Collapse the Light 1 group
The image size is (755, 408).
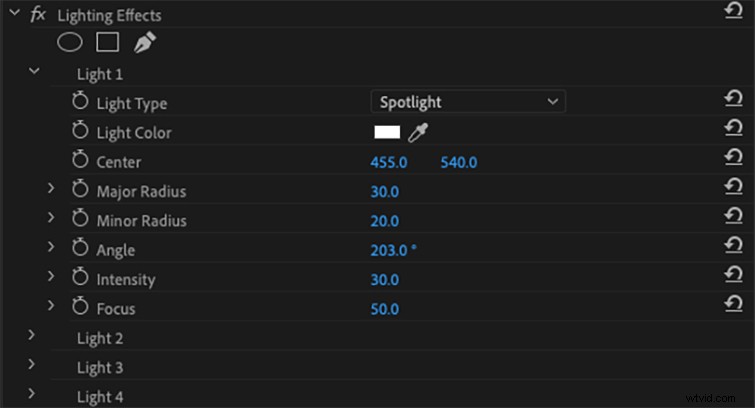coord(34,71)
